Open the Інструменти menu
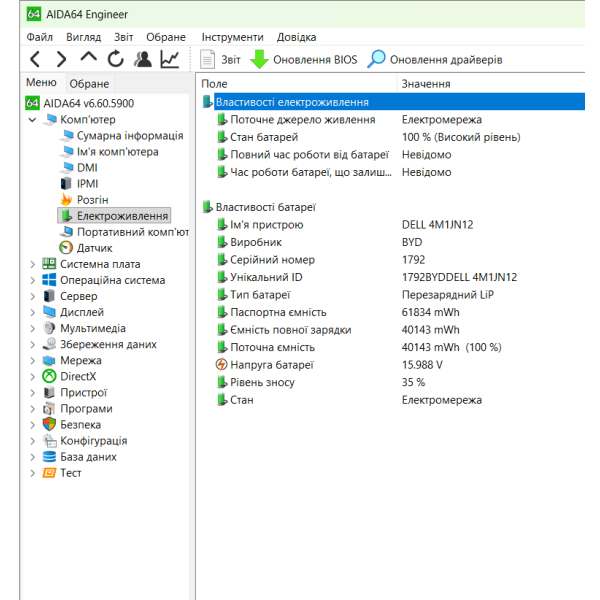Viewport: 600px width, 600px height. pyautogui.click(x=233, y=37)
